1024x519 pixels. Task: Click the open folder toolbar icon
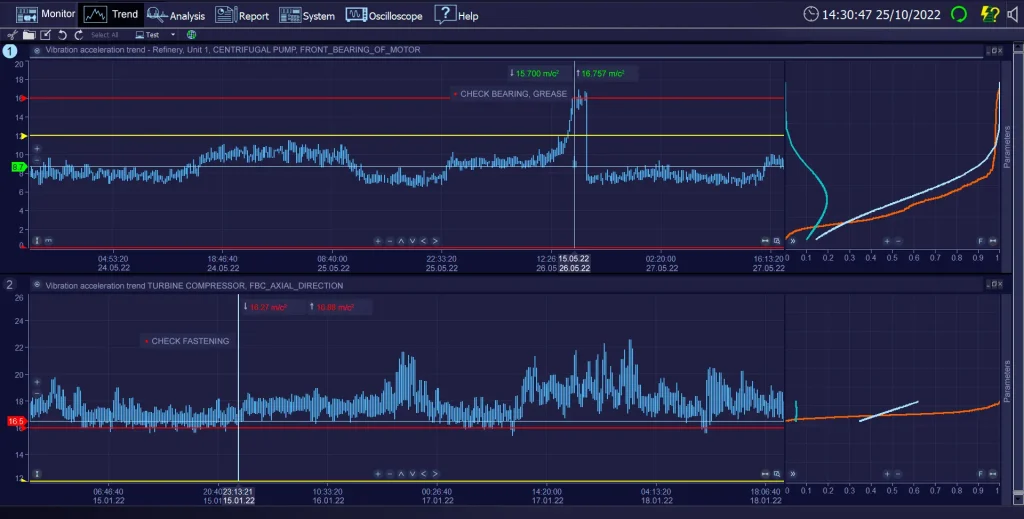coord(29,35)
